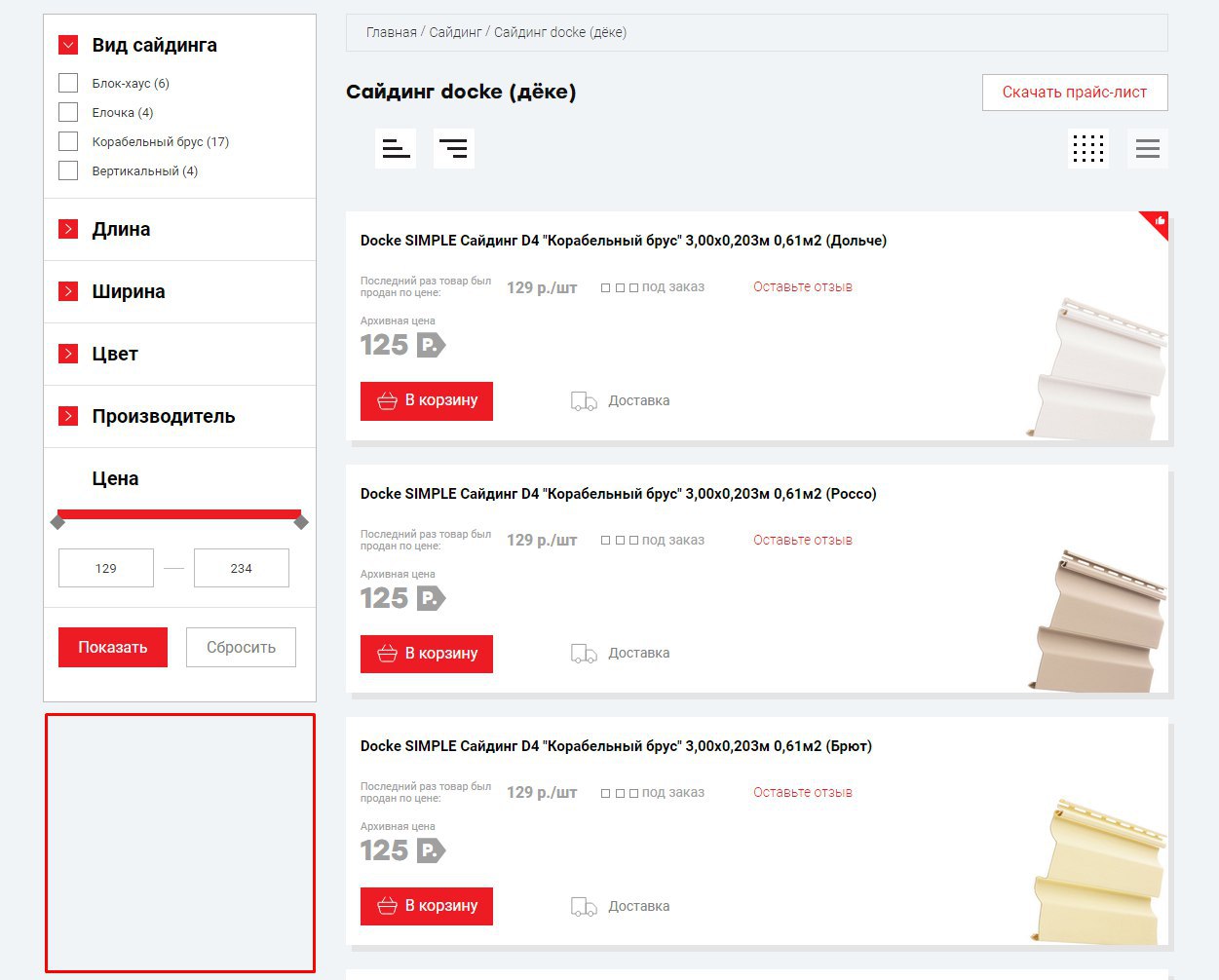Check the Вертикальный (4) filter

(68, 170)
